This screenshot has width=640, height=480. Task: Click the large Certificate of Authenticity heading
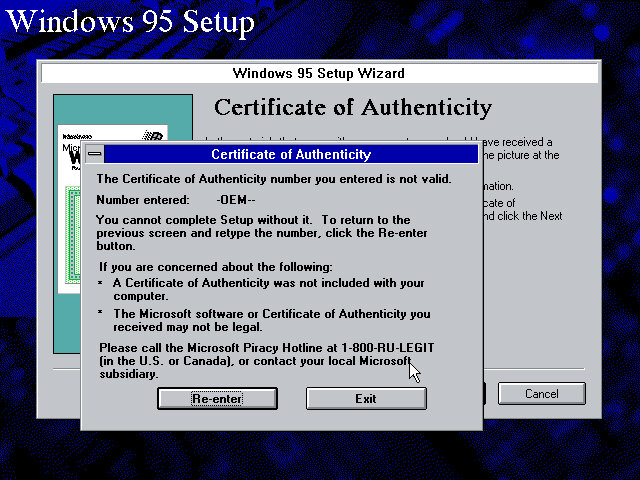pos(352,108)
